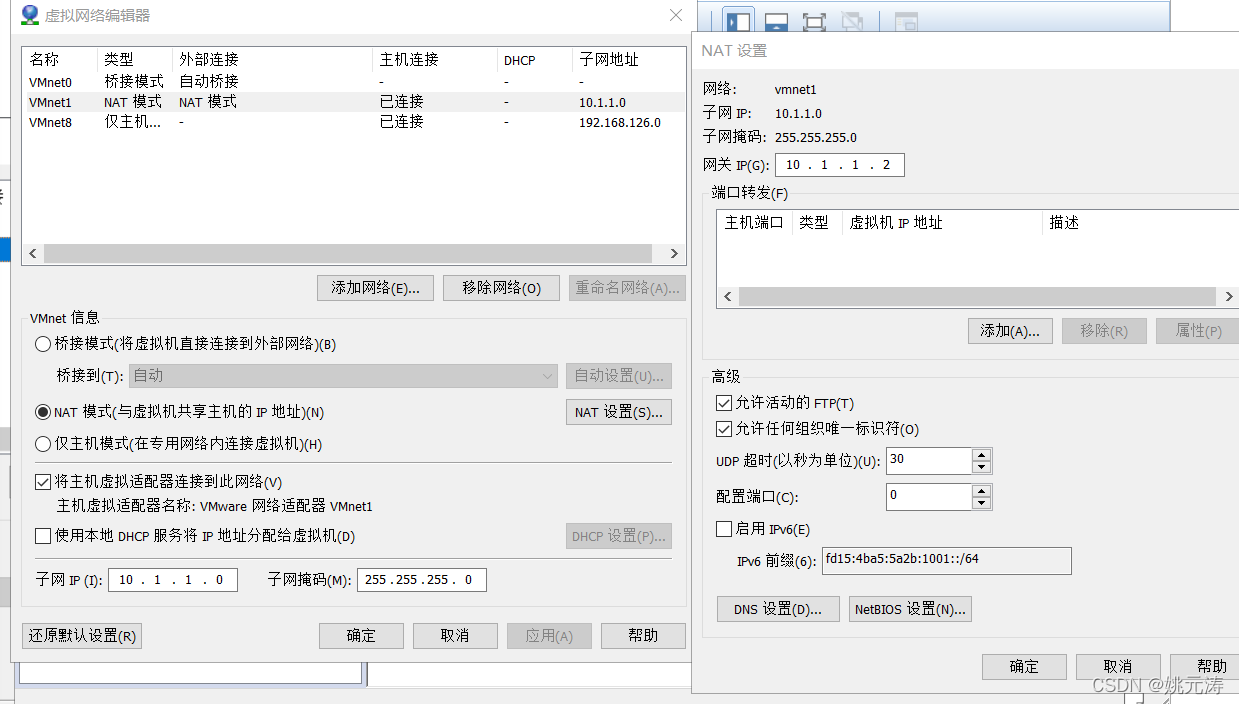Toggle the thumbnail bar view icon
Screen dimensions: 1239x704
[x=776, y=22]
